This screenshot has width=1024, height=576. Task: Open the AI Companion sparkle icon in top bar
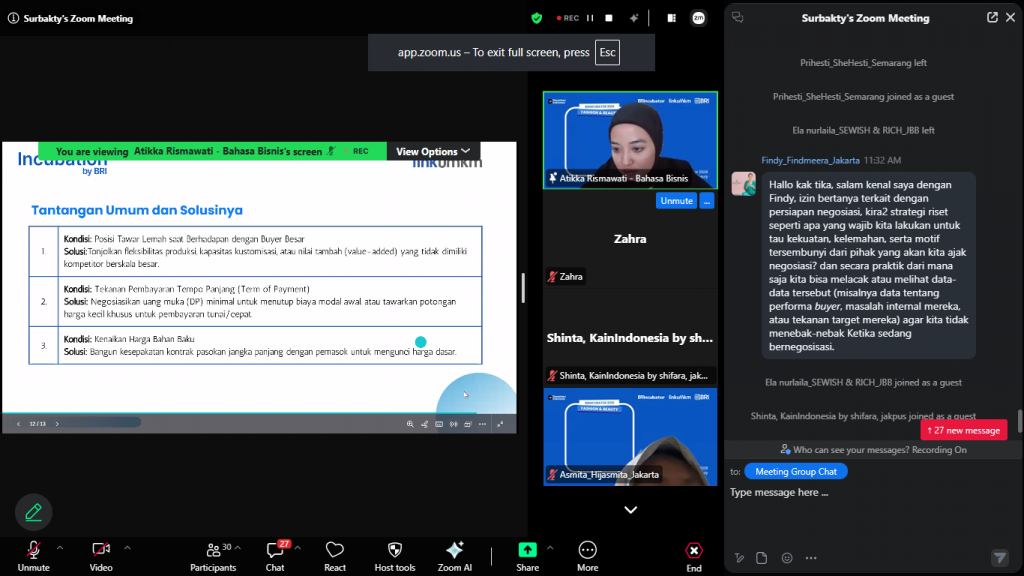coord(633,18)
